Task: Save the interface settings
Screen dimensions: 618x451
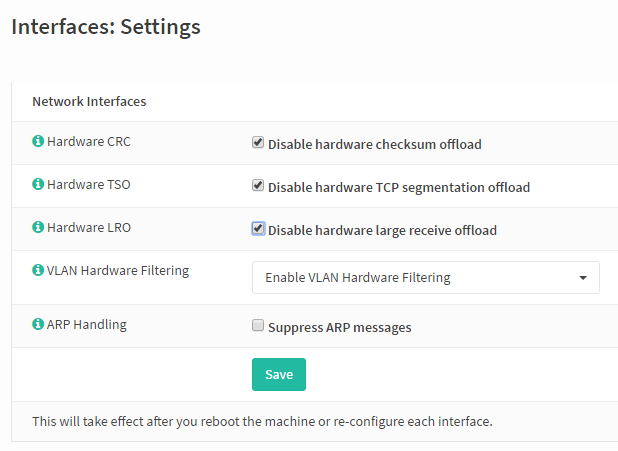Action: pos(279,375)
